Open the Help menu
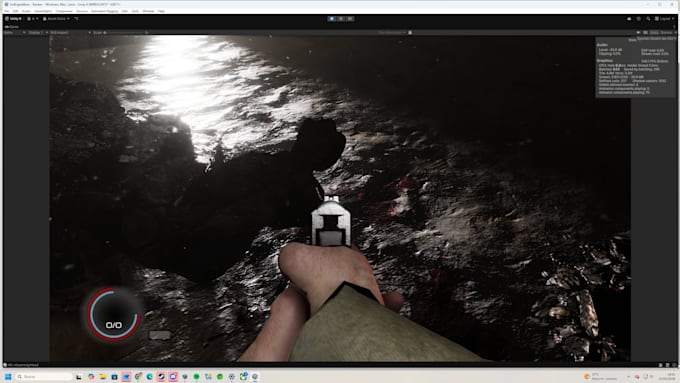The image size is (680, 383). pyautogui.click(x=161, y=11)
